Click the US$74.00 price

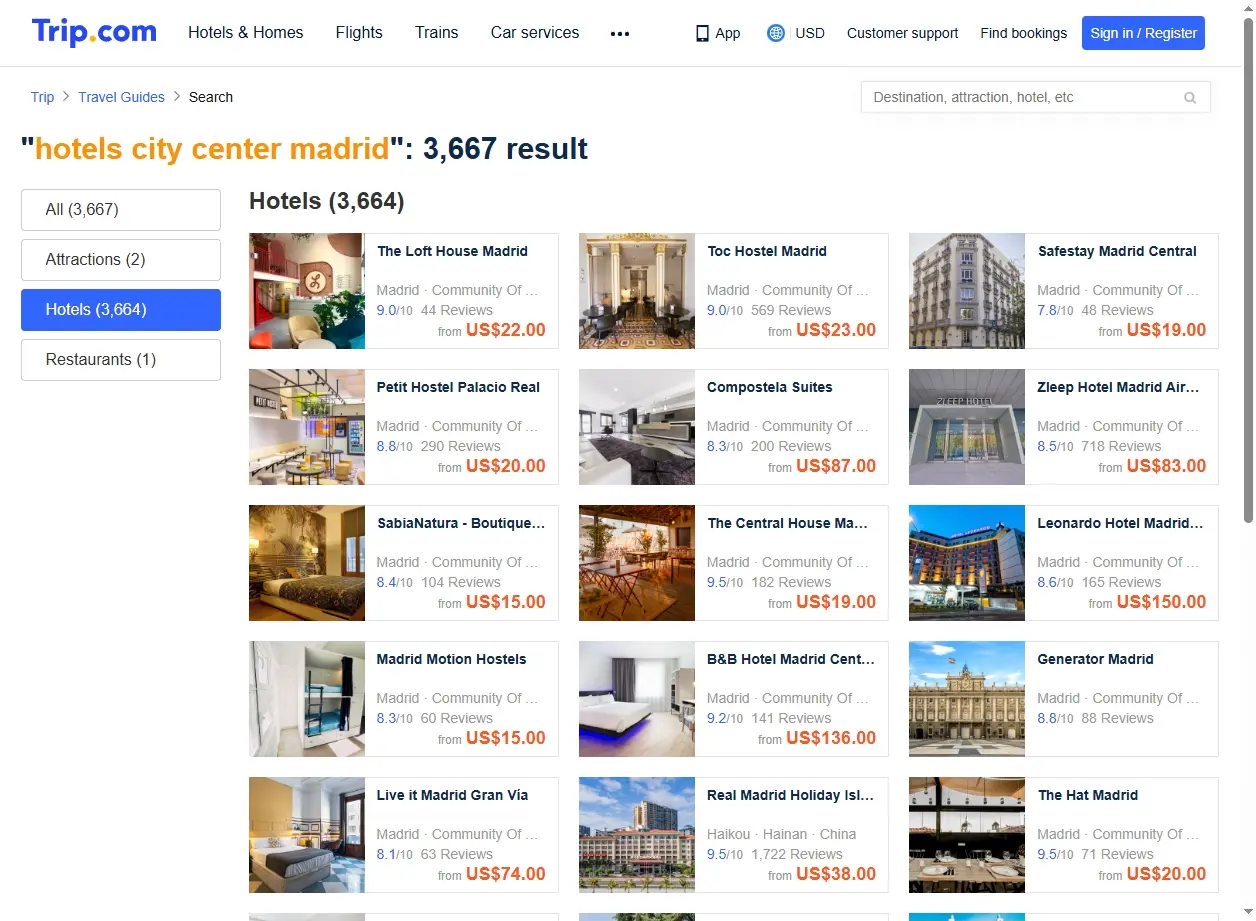point(506,874)
